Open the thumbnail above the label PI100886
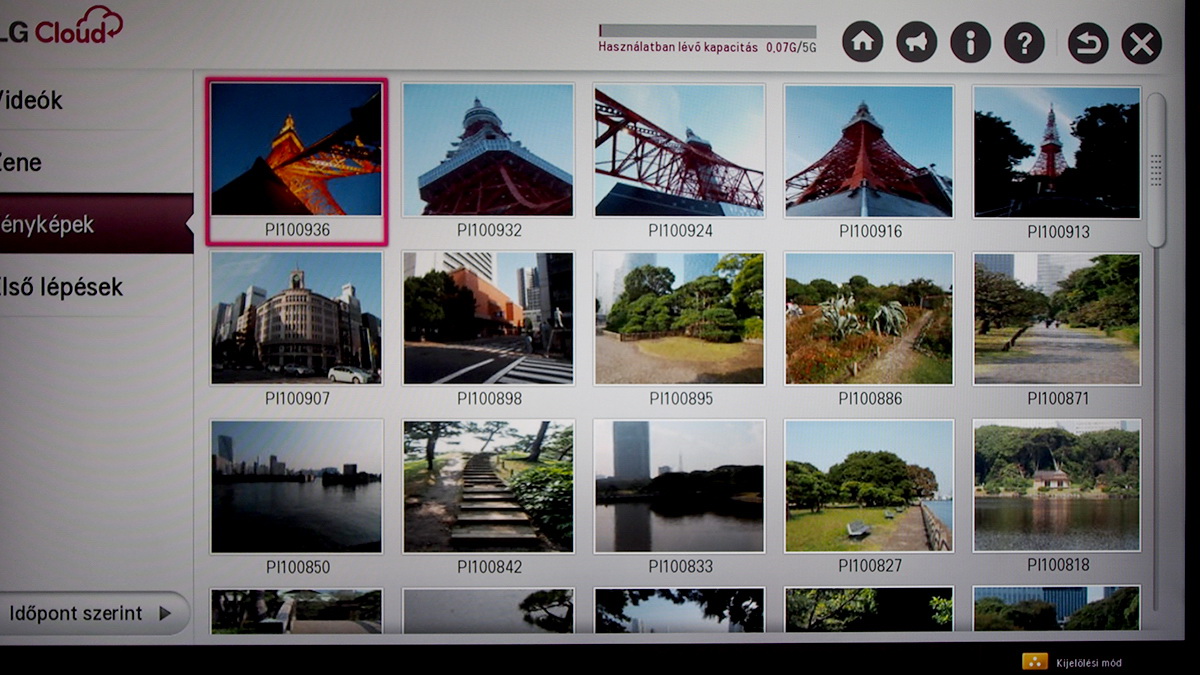 click(x=869, y=318)
